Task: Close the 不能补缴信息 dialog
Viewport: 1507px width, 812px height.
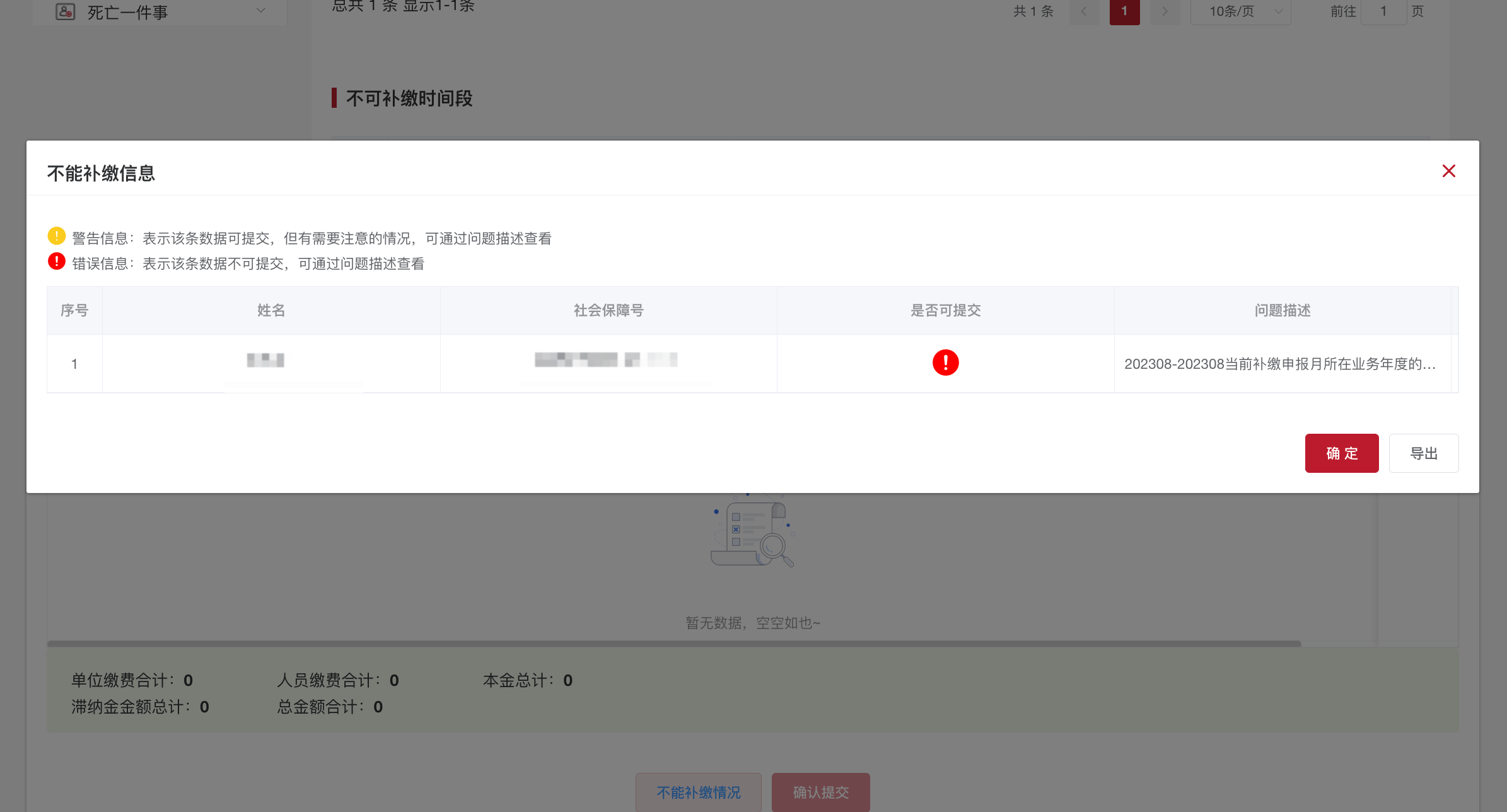Action: click(x=1448, y=171)
